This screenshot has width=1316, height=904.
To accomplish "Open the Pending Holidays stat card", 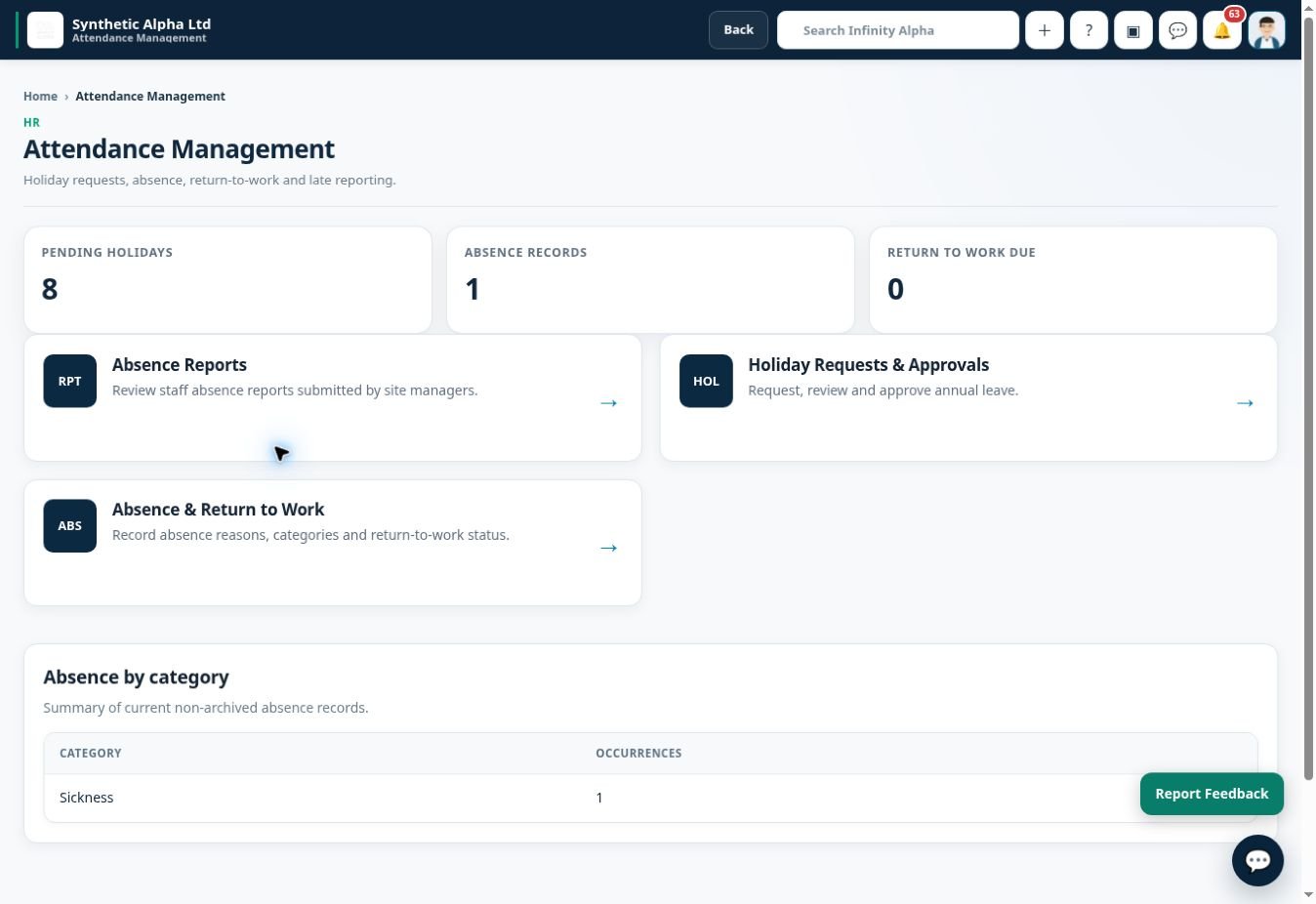I will pyautogui.click(x=227, y=280).
